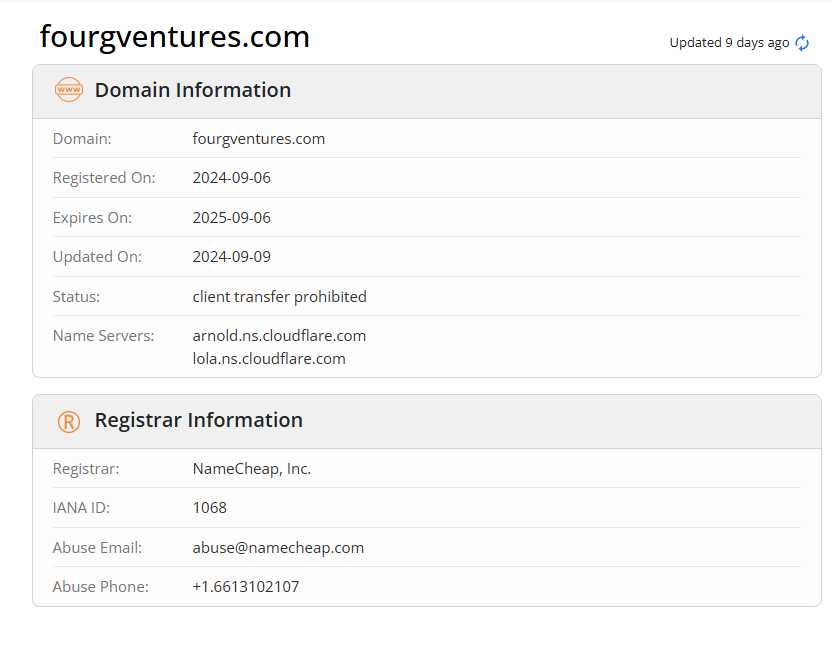
Task: Click the circled R registrar icon
Action: [x=69, y=421]
